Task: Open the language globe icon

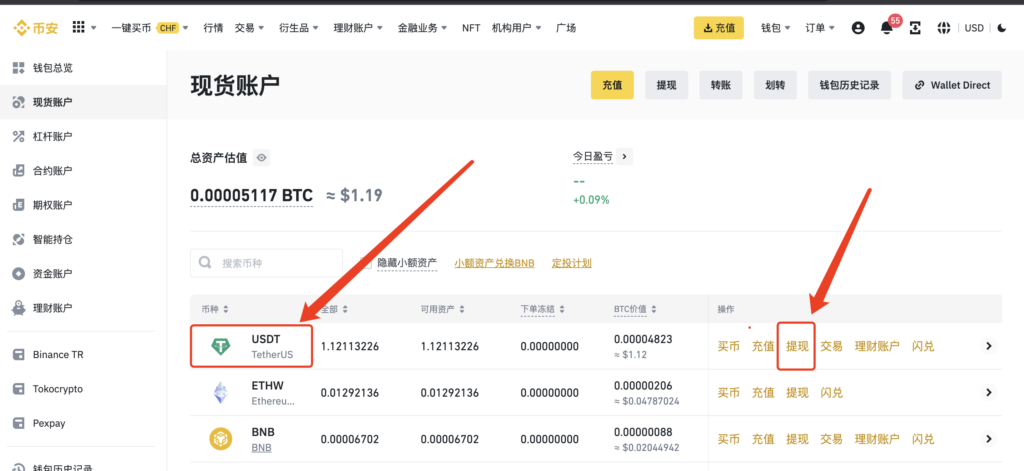Action: pos(943,28)
